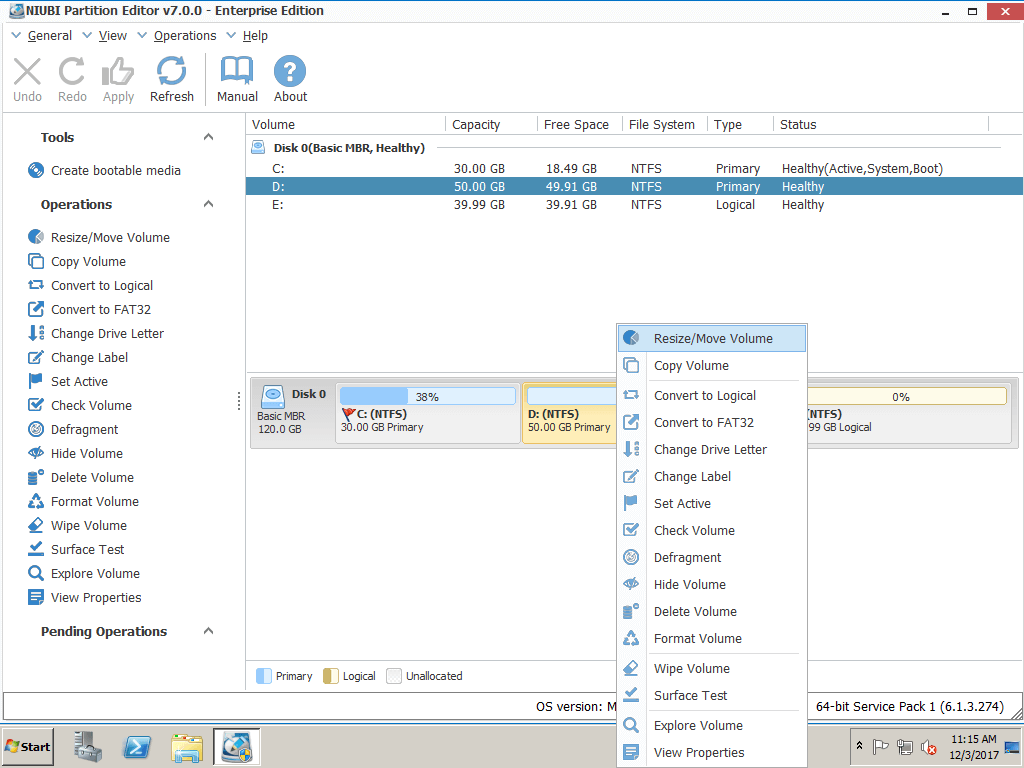1024x768 pixels.
Task: Click Set Active flag icon in sidebar
Action: (x=36, y=381)
